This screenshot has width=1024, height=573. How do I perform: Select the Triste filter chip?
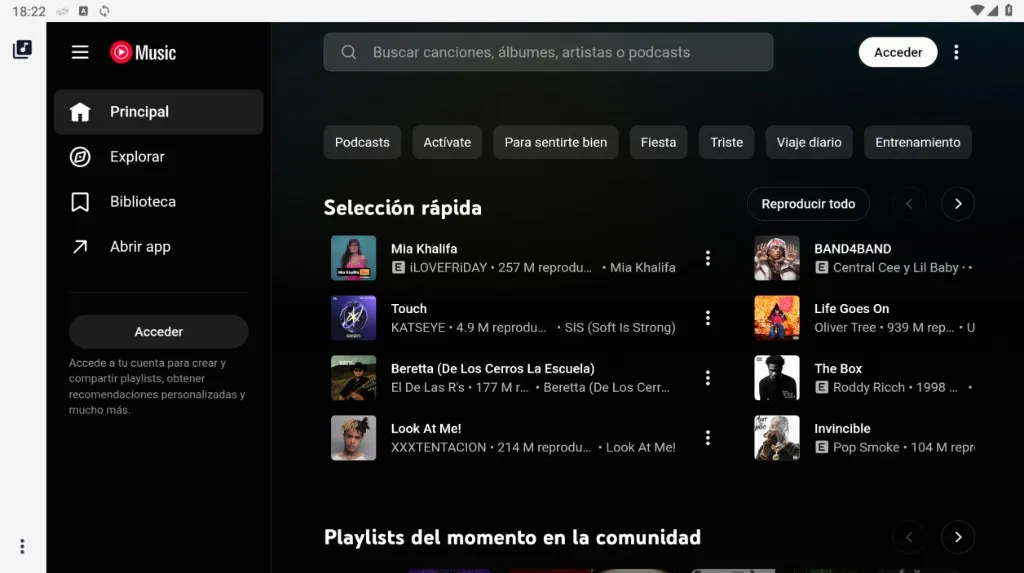727,142
